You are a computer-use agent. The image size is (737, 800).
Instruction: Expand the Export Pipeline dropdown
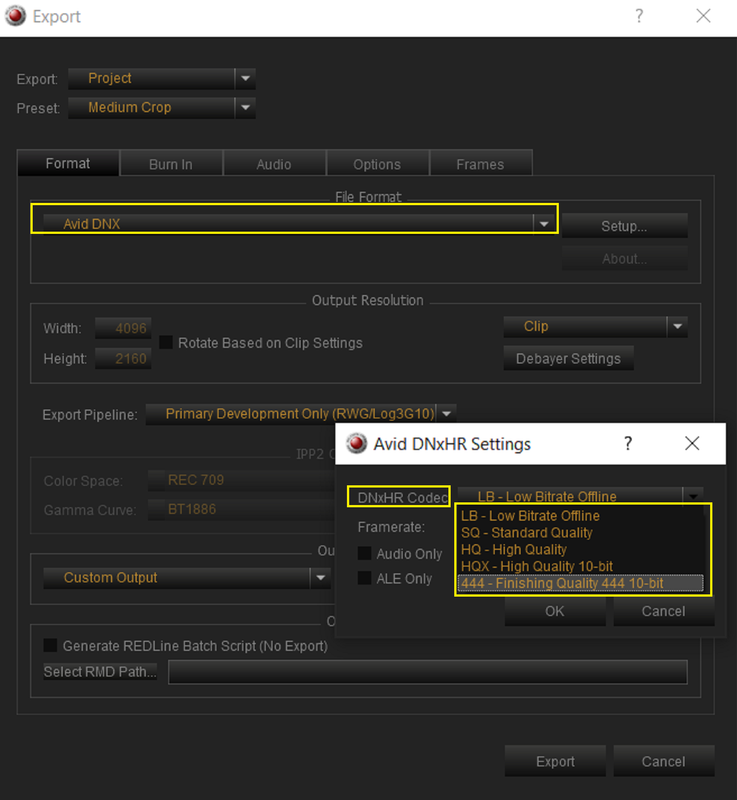[x=446, y=414]
